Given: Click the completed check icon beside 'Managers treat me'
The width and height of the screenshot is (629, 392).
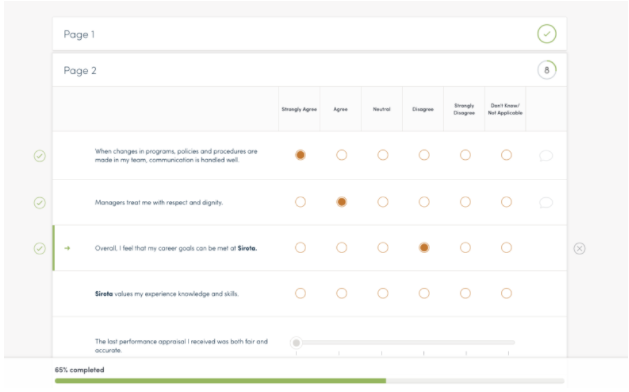Looking at the screenshot, I should point(39,203).
